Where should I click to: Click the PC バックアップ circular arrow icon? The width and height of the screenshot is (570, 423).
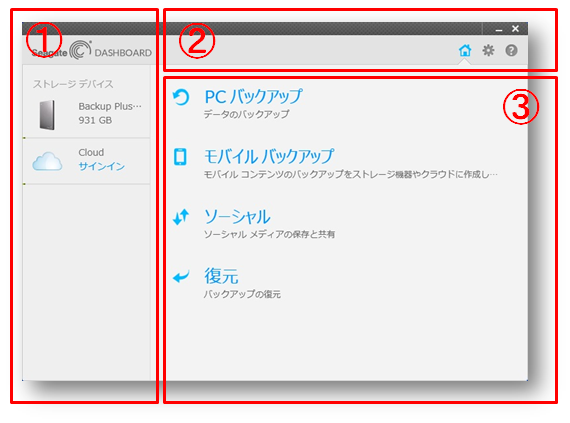[x=181, y=97]
